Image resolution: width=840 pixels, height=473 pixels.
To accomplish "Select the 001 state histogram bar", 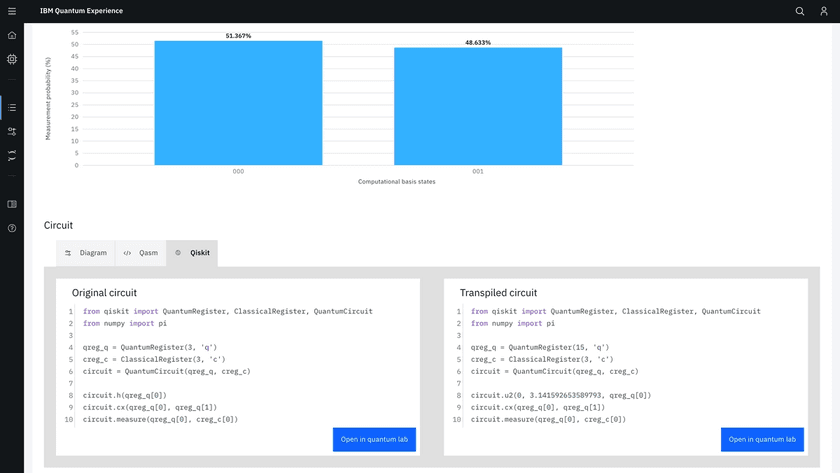I will point(478,106).
